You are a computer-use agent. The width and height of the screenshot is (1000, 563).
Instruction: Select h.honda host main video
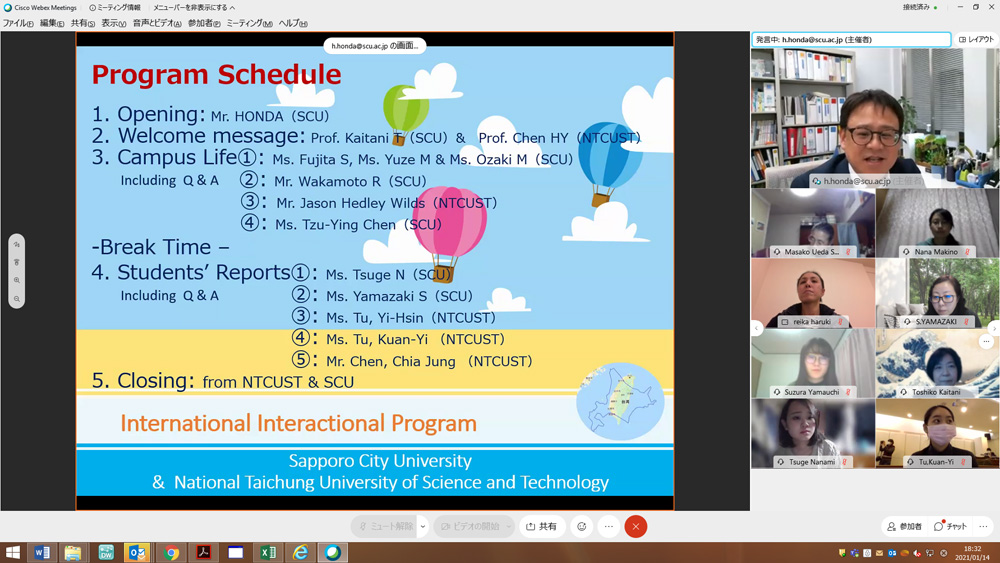pos(875,118)
